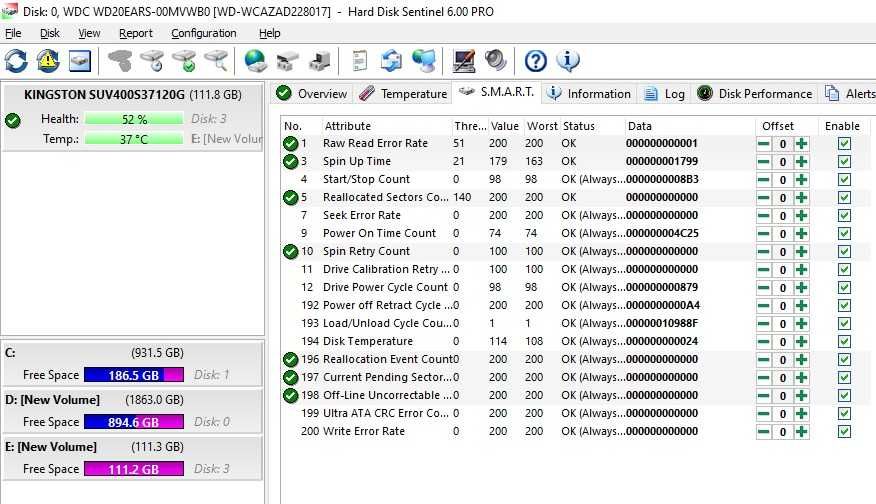Screen dimensions: 876x504
Task: Decrease offset for Seek Error Rate
Action: (764, 216)
